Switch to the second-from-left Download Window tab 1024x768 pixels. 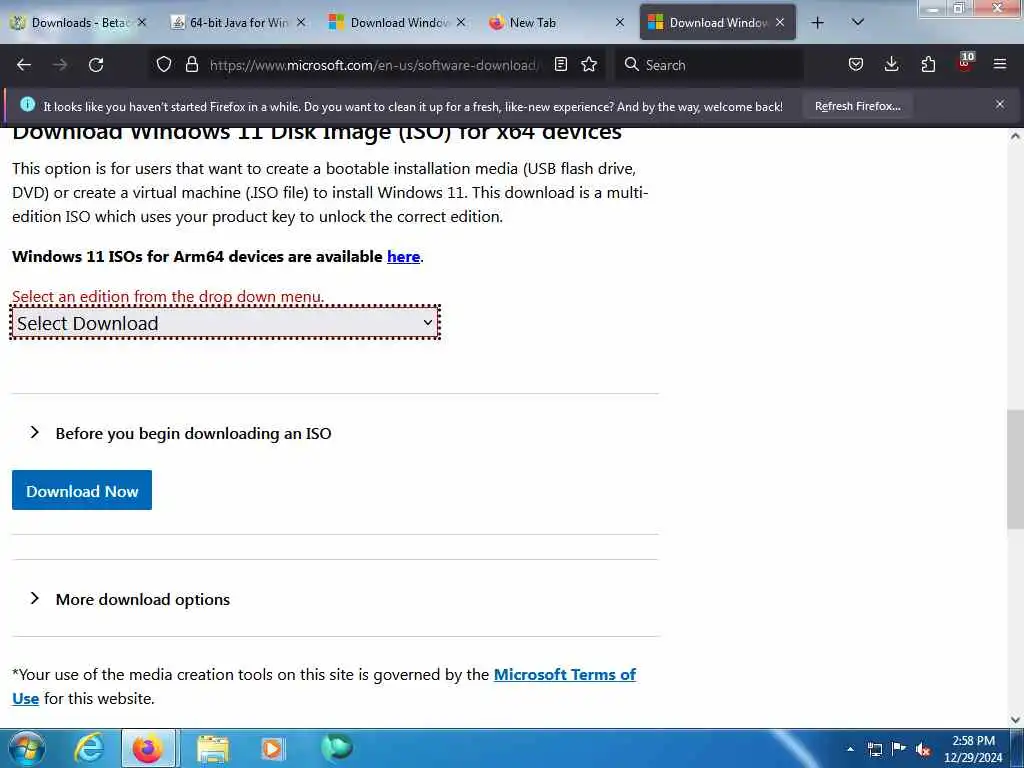tap(397, 23)
